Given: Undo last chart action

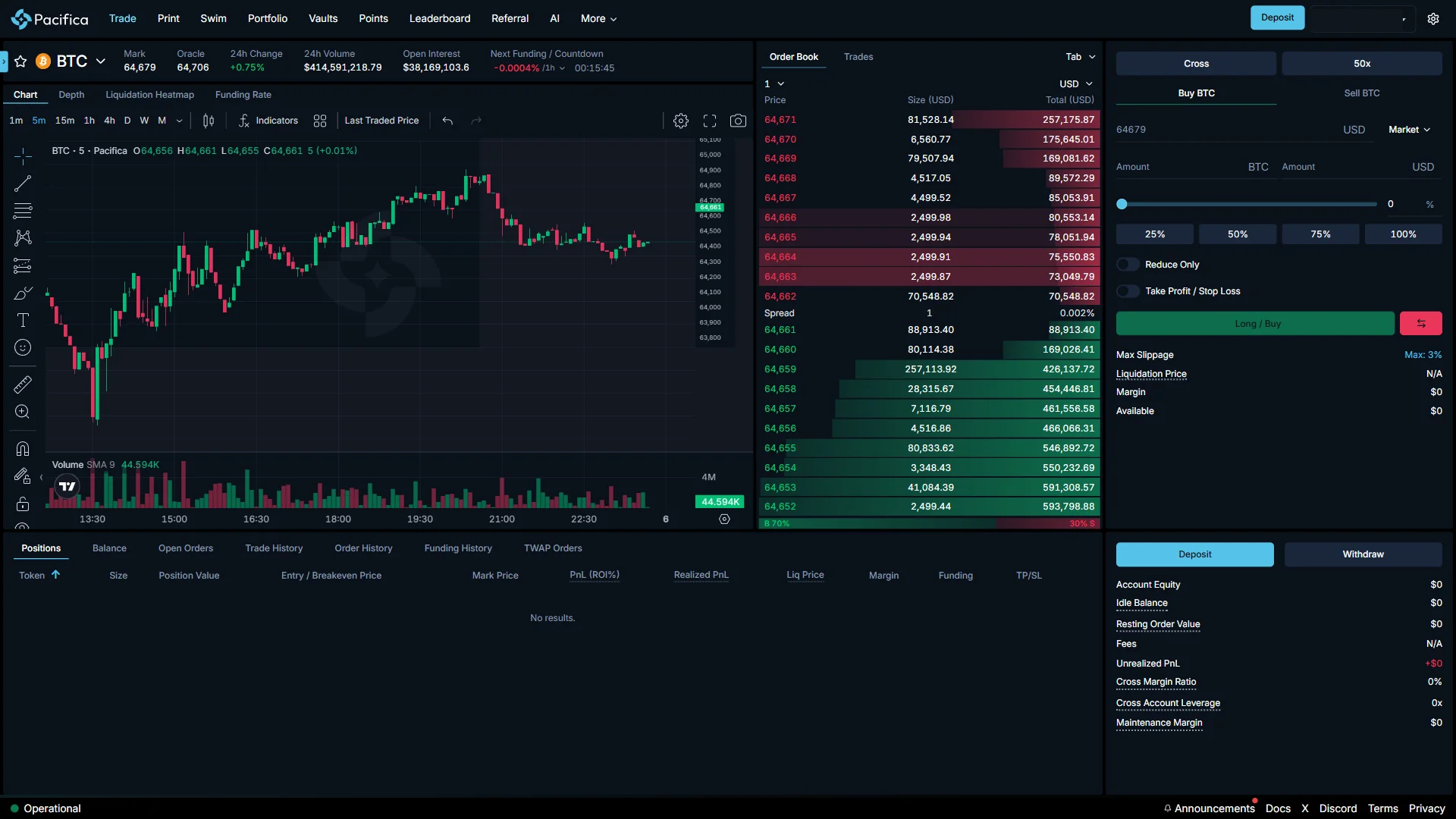Looking at the screenshot, I should click(448, 121).
